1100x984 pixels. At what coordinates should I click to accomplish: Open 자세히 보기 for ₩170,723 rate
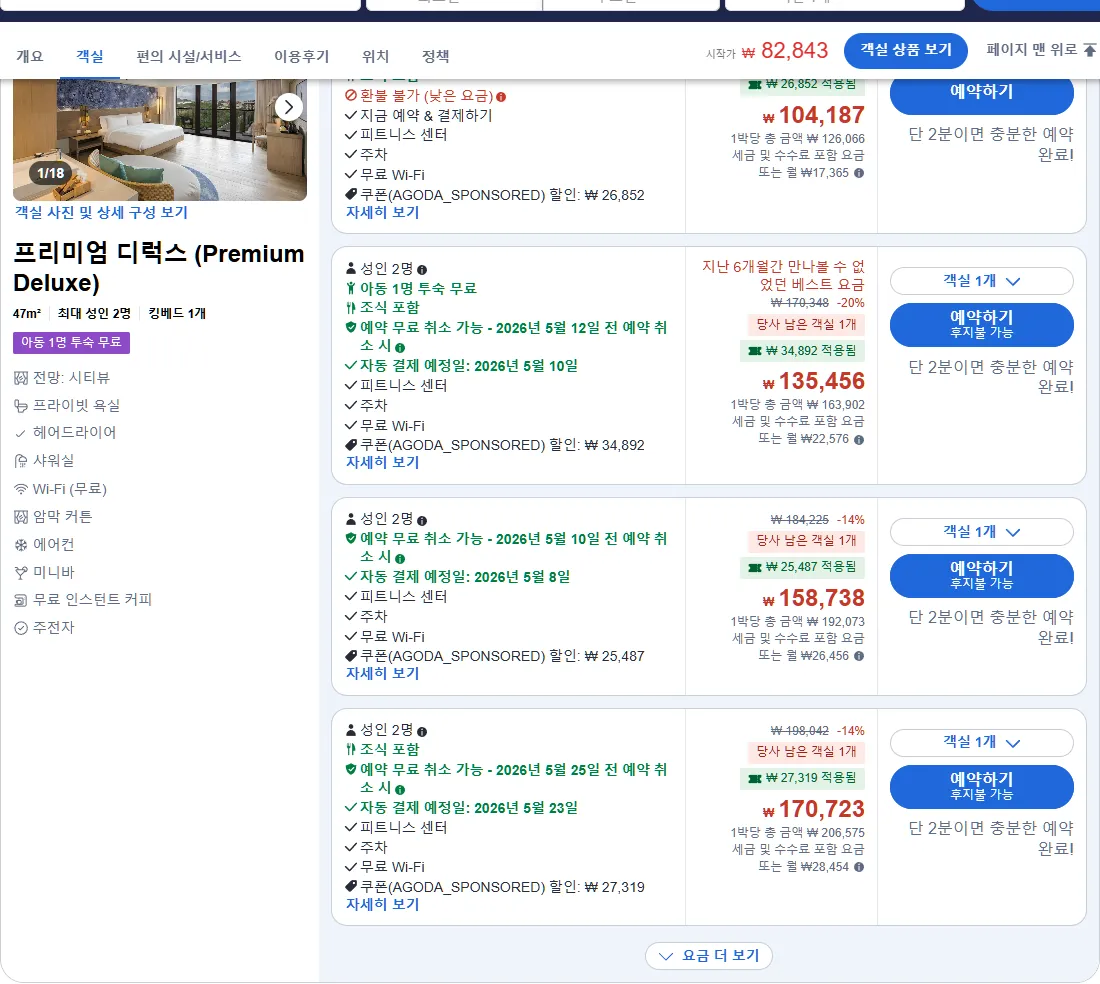click(382, 905)
